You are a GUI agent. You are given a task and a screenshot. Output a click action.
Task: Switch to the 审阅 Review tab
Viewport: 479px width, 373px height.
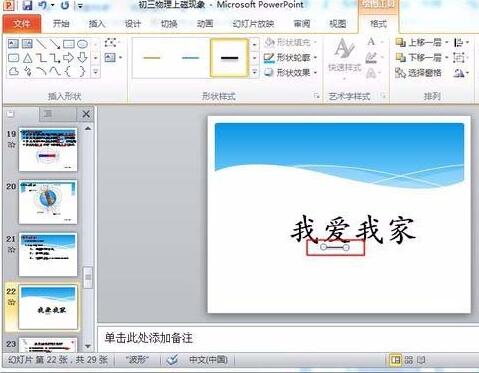click(302, 24)
